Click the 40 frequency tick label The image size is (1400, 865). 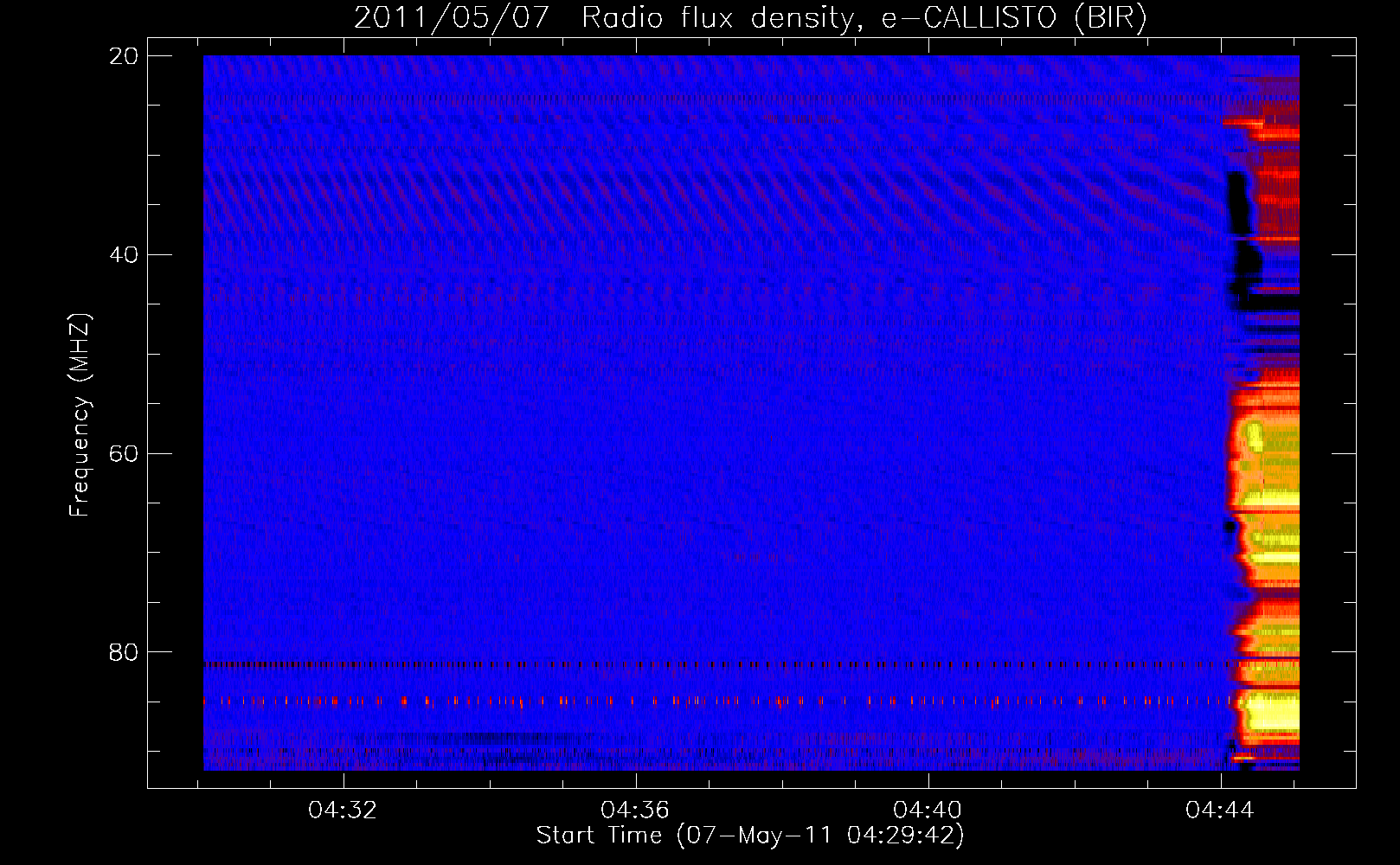pyautogui.click(x=125, y=255)
